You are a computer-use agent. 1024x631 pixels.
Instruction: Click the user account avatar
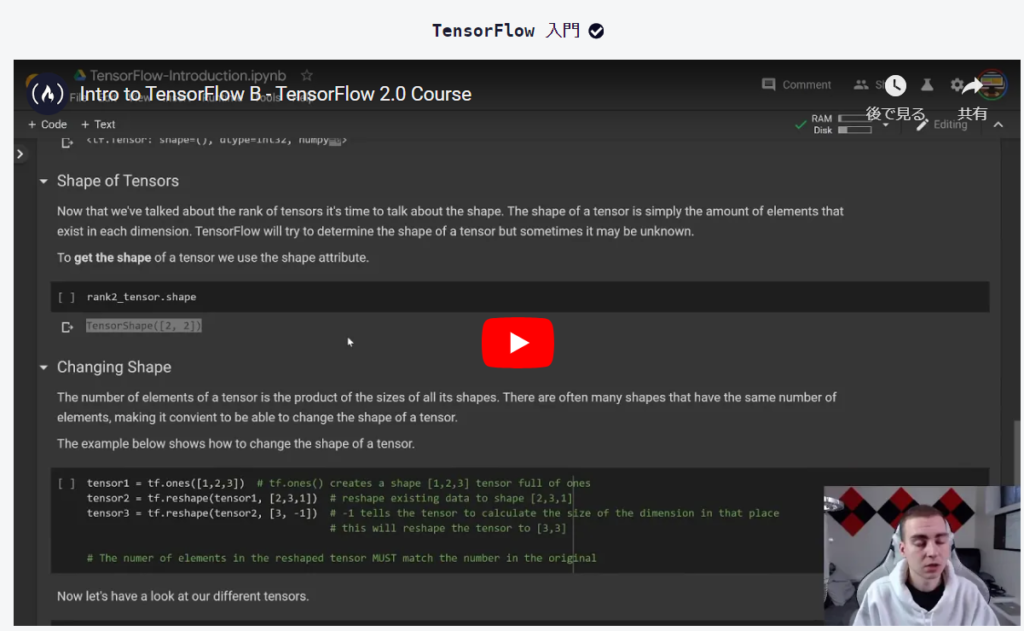tap(992, 85)
